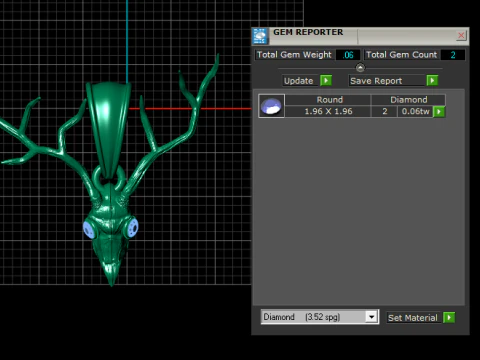Click the Save Report label
480x360 pixels.
[387, 81]
